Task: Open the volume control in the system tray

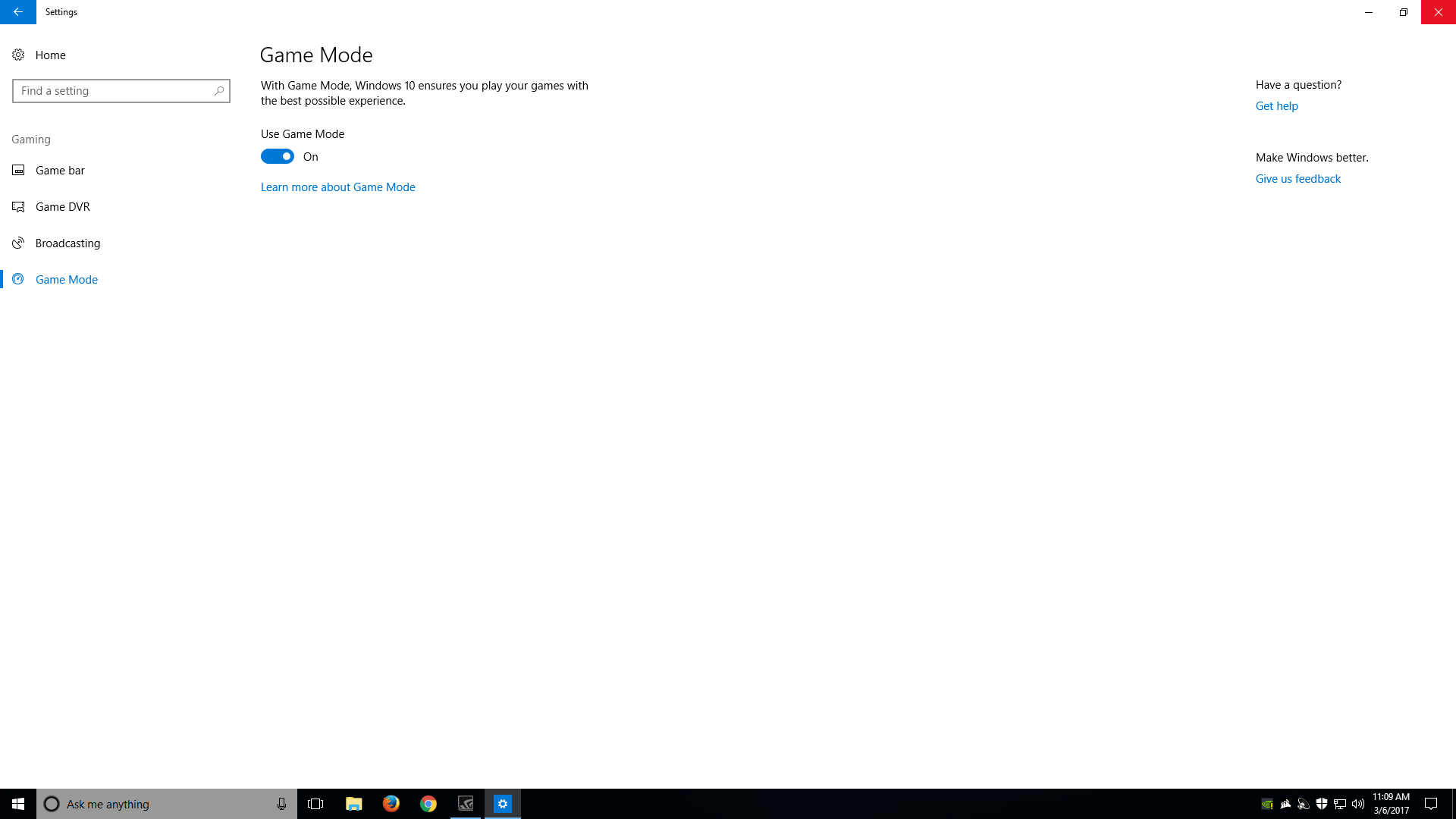Action: (1357, 804)
